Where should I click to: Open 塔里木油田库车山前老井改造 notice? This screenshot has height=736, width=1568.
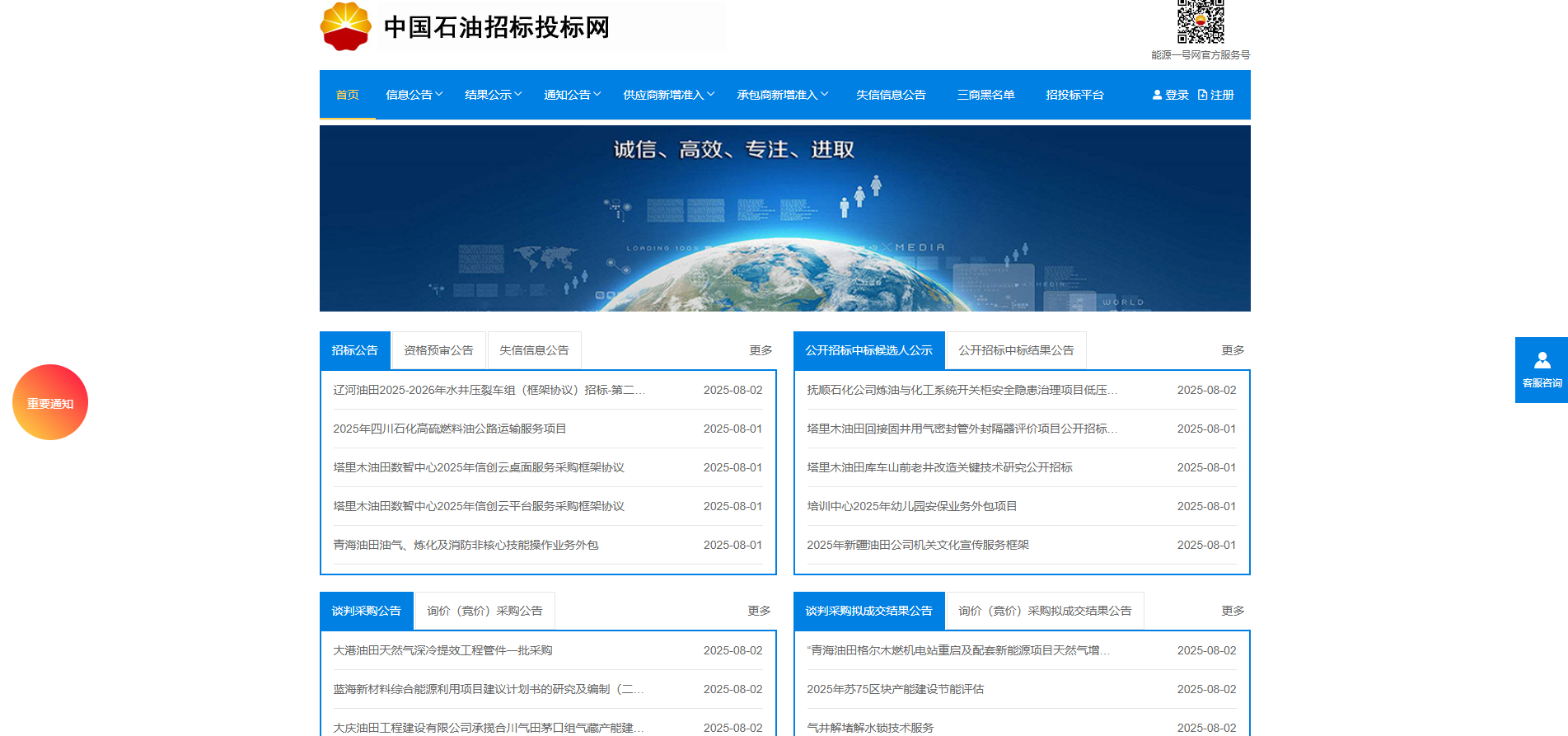tap(939, 467)
